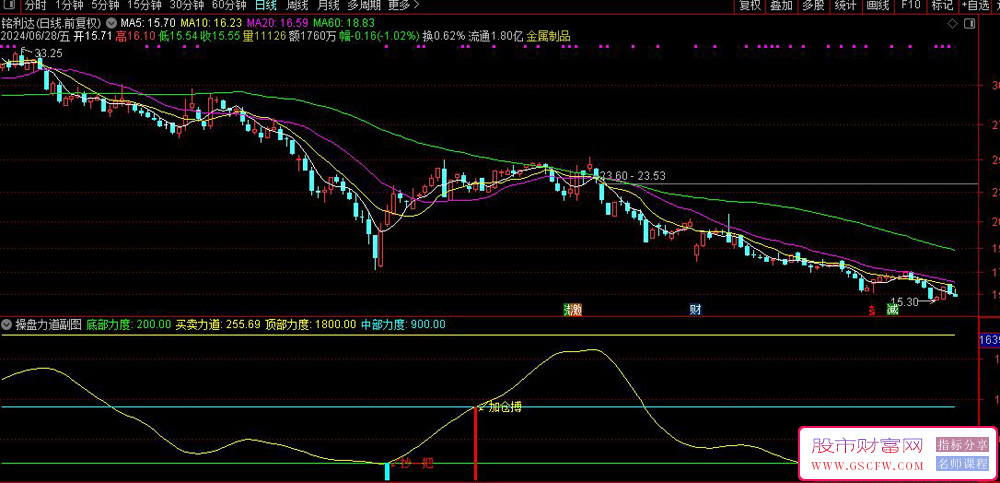Click the 收15.55 close price

[221, 36]
